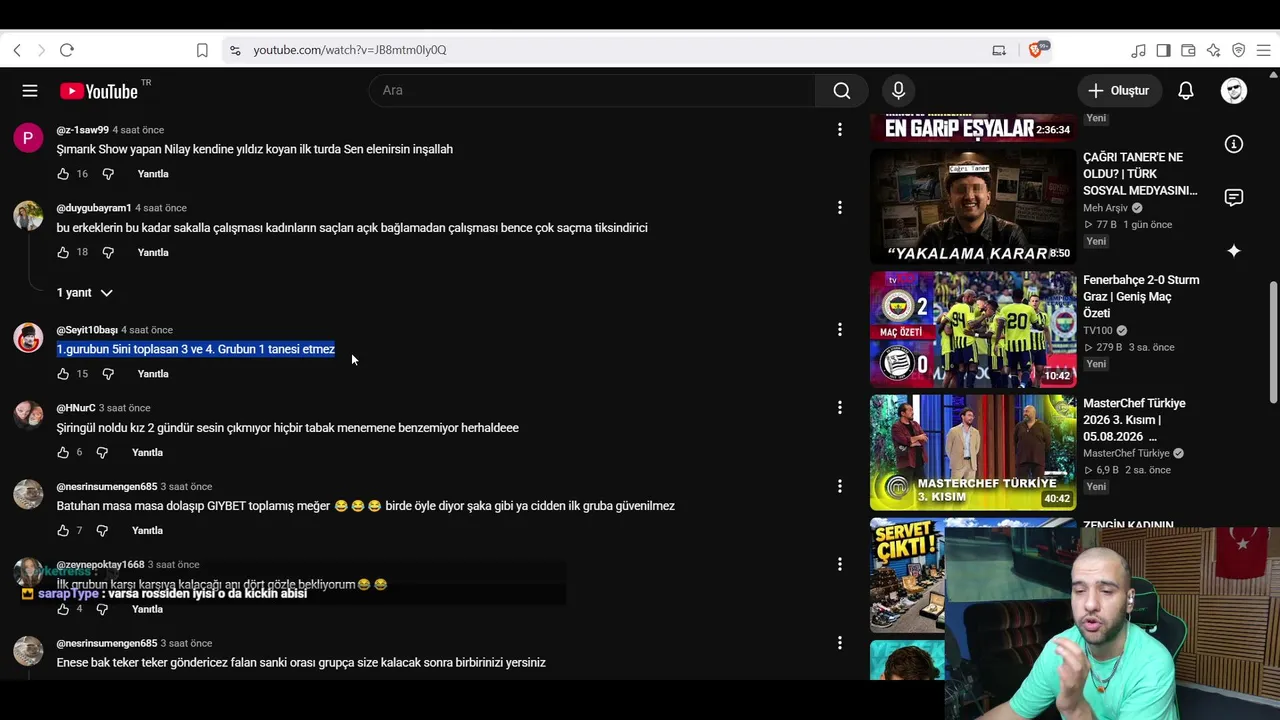Like the comment by @z-1saw99

(63, 174)
